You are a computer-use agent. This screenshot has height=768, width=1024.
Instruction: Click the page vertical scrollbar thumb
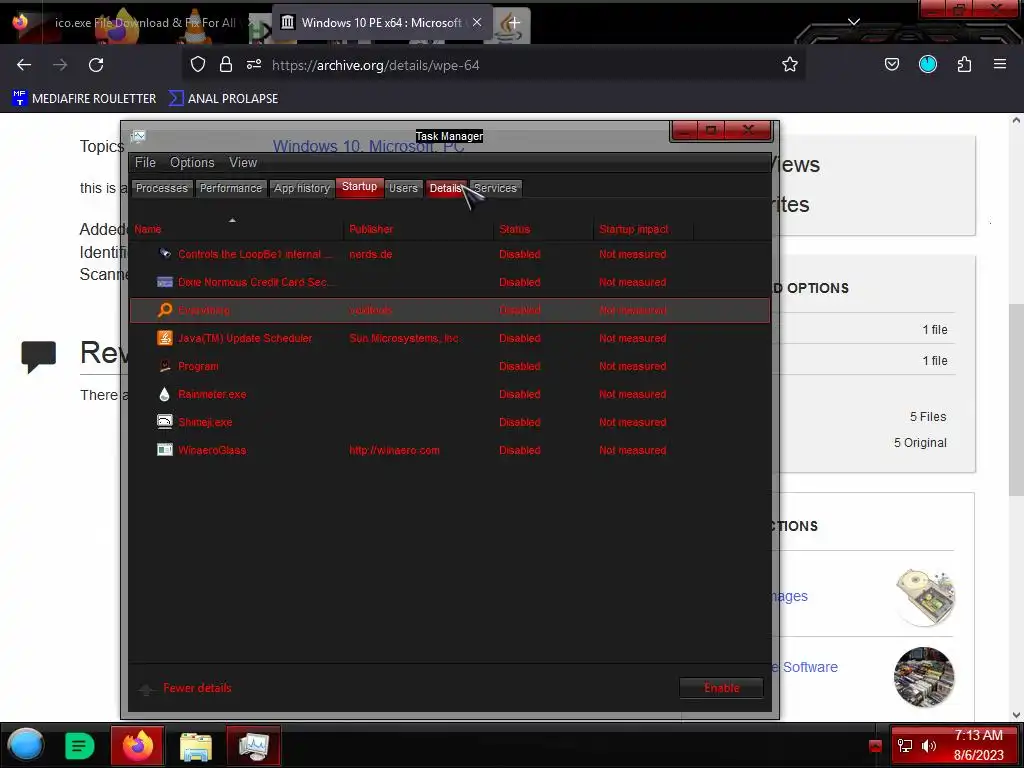pos(1016,400)
